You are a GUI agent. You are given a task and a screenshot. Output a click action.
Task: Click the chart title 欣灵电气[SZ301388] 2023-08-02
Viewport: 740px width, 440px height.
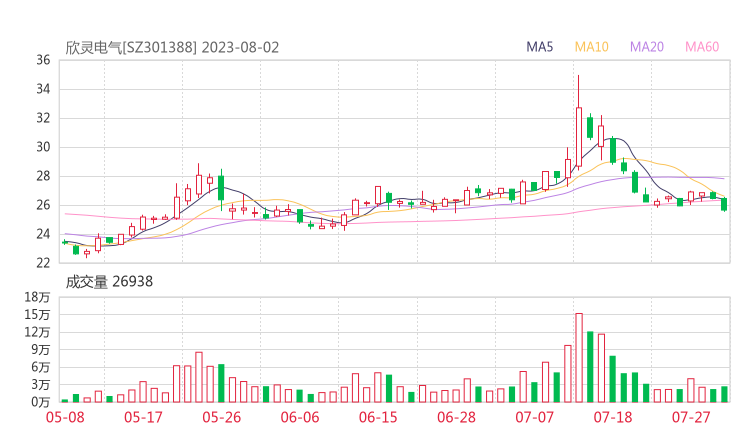[172, 47]
